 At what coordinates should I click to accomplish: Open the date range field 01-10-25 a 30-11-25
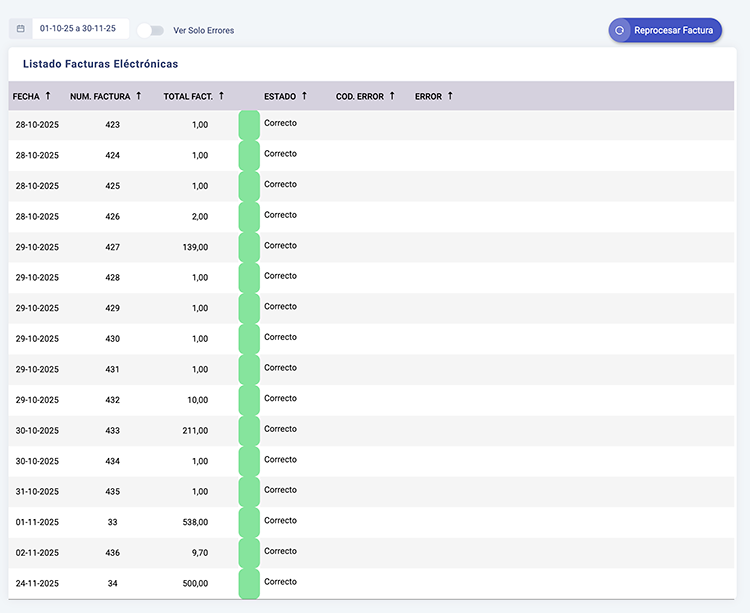click(80, 30)
